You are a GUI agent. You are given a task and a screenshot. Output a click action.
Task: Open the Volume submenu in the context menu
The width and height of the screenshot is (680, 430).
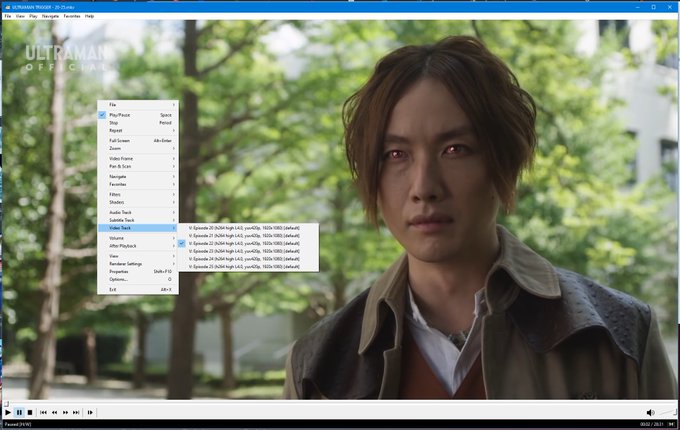[x=138, y=238]
